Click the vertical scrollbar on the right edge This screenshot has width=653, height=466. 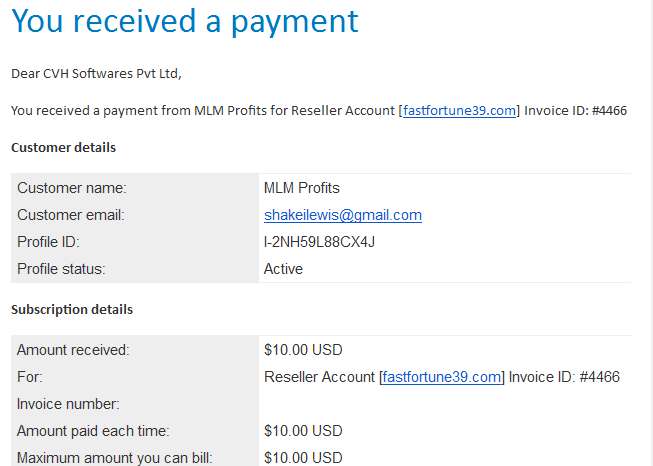[x=650, y=233]
